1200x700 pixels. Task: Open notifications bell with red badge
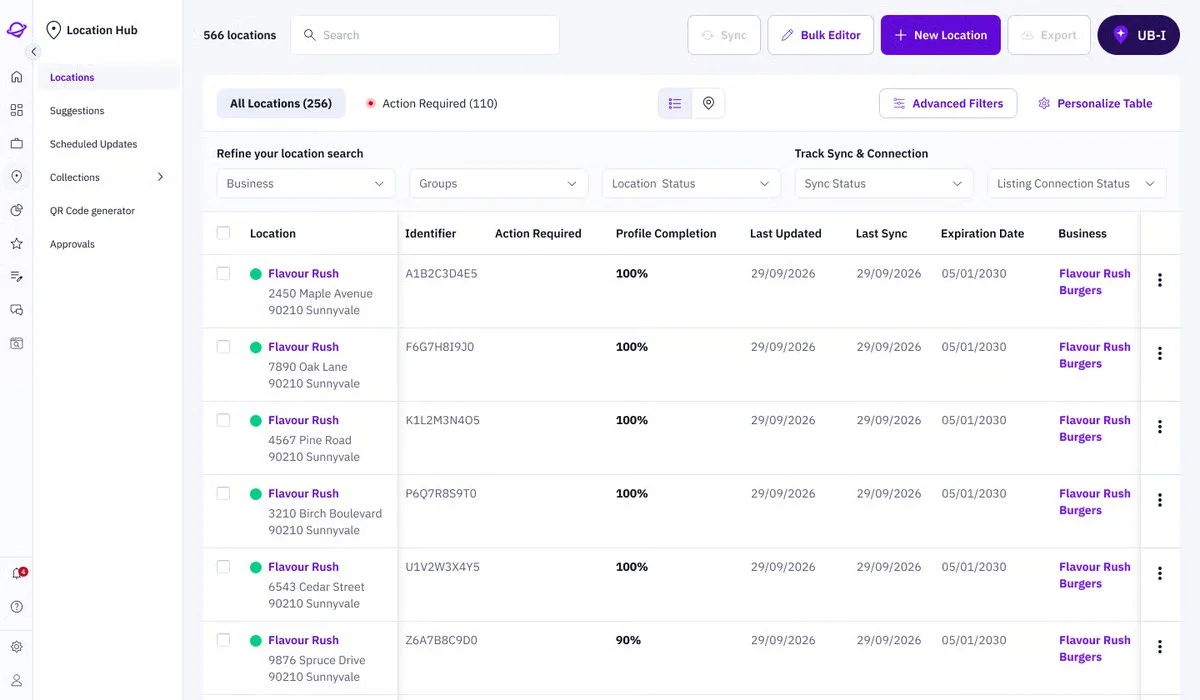click(x=17, y=574)
